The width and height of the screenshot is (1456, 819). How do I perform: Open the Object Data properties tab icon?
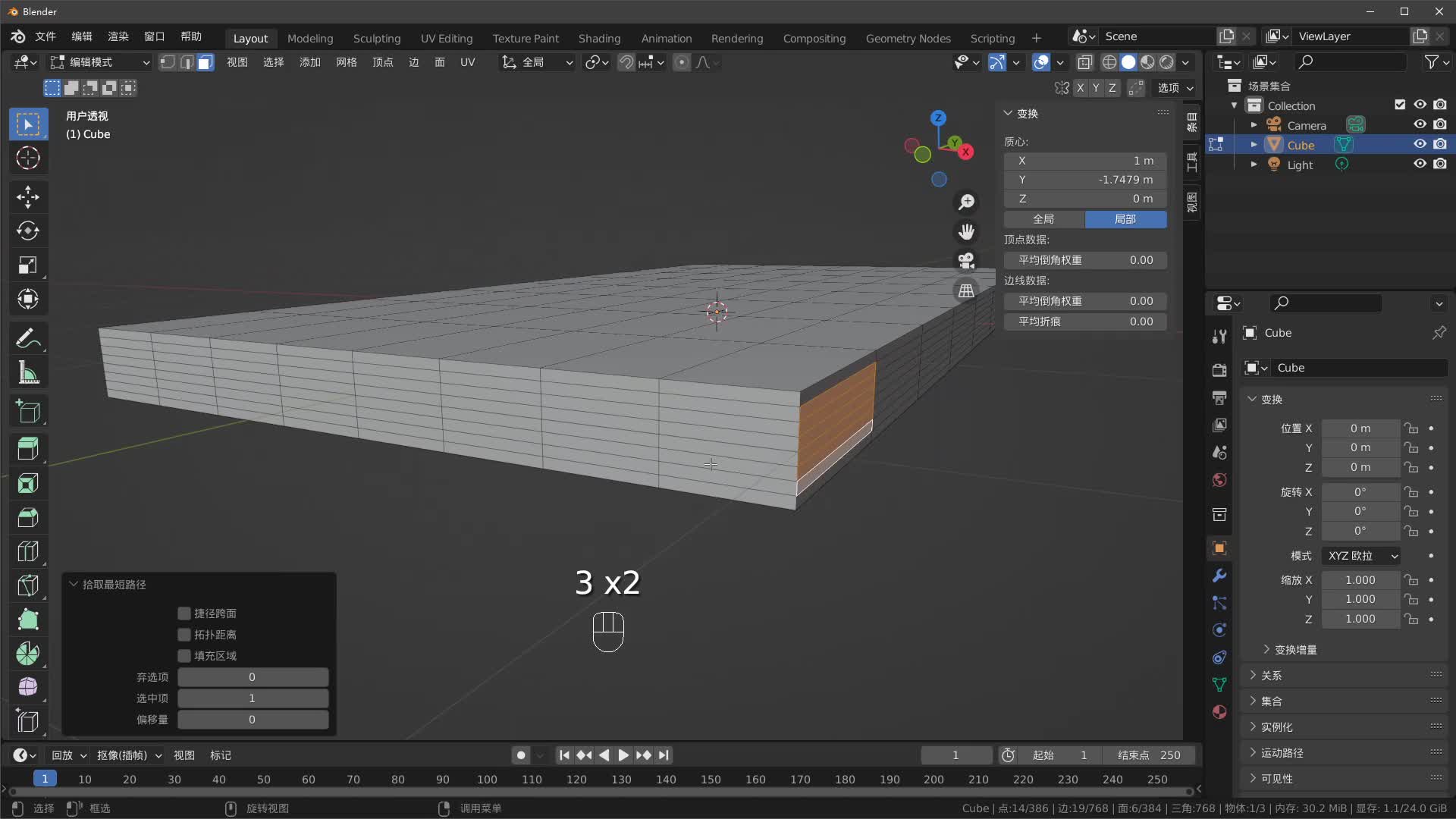pyautogui.click(x=1219, y=685)
